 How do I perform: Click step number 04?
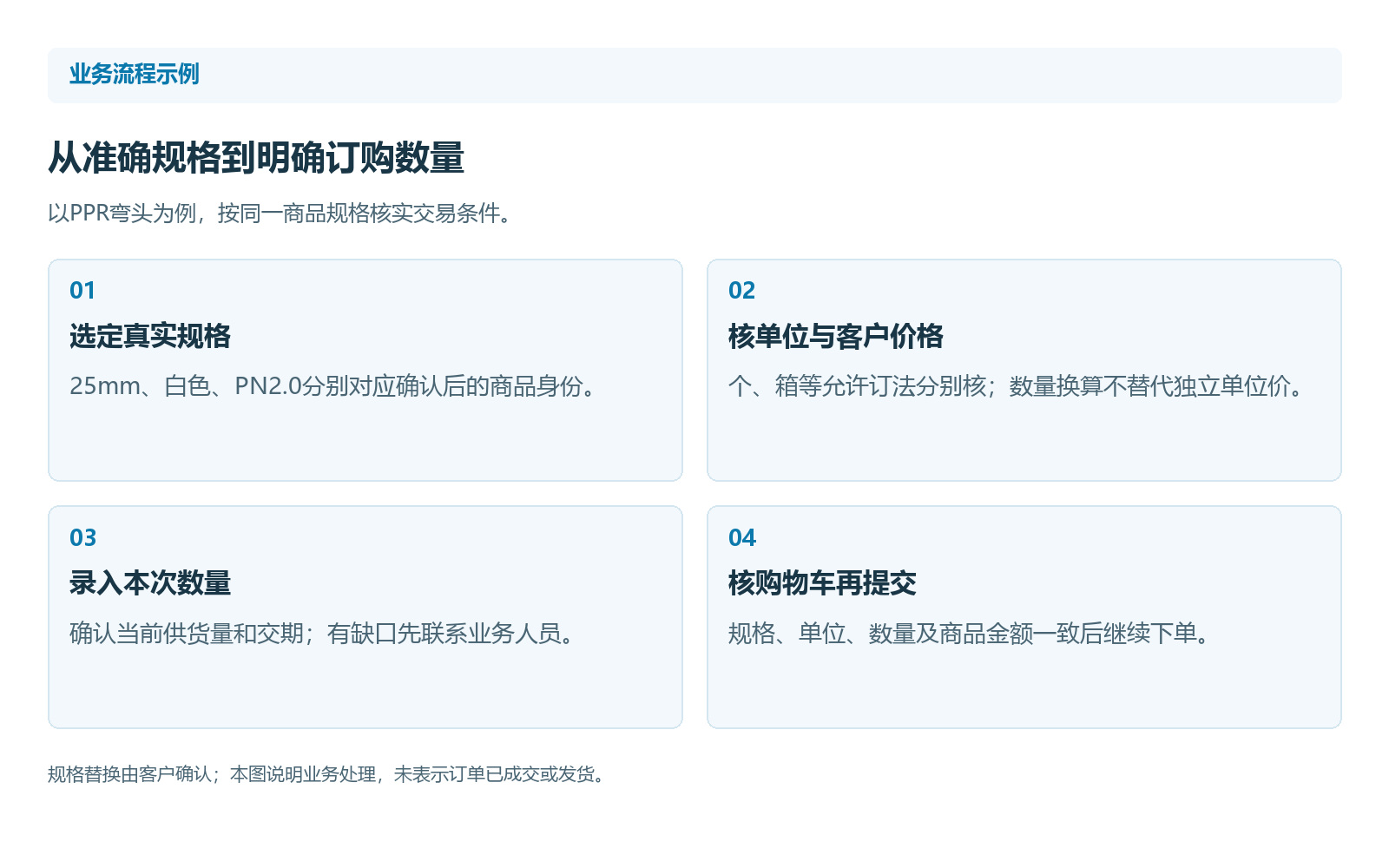[x=742, y=538]
